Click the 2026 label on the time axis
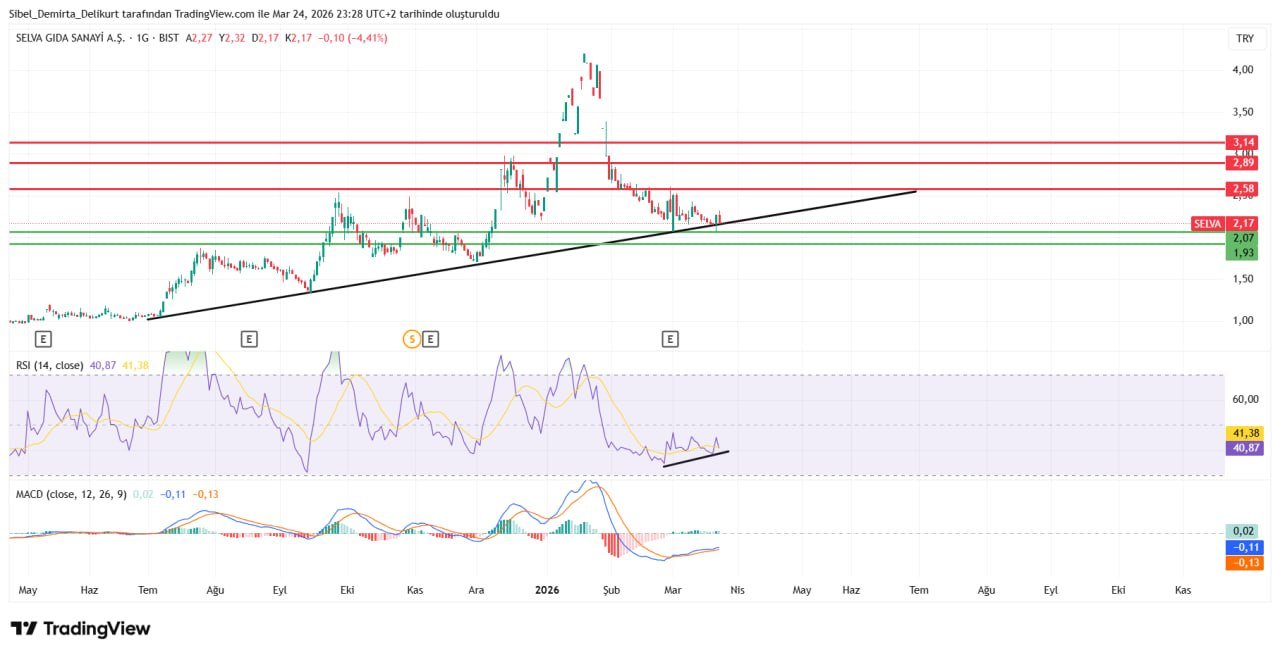Screen dimensions: 1280x655 549,590
